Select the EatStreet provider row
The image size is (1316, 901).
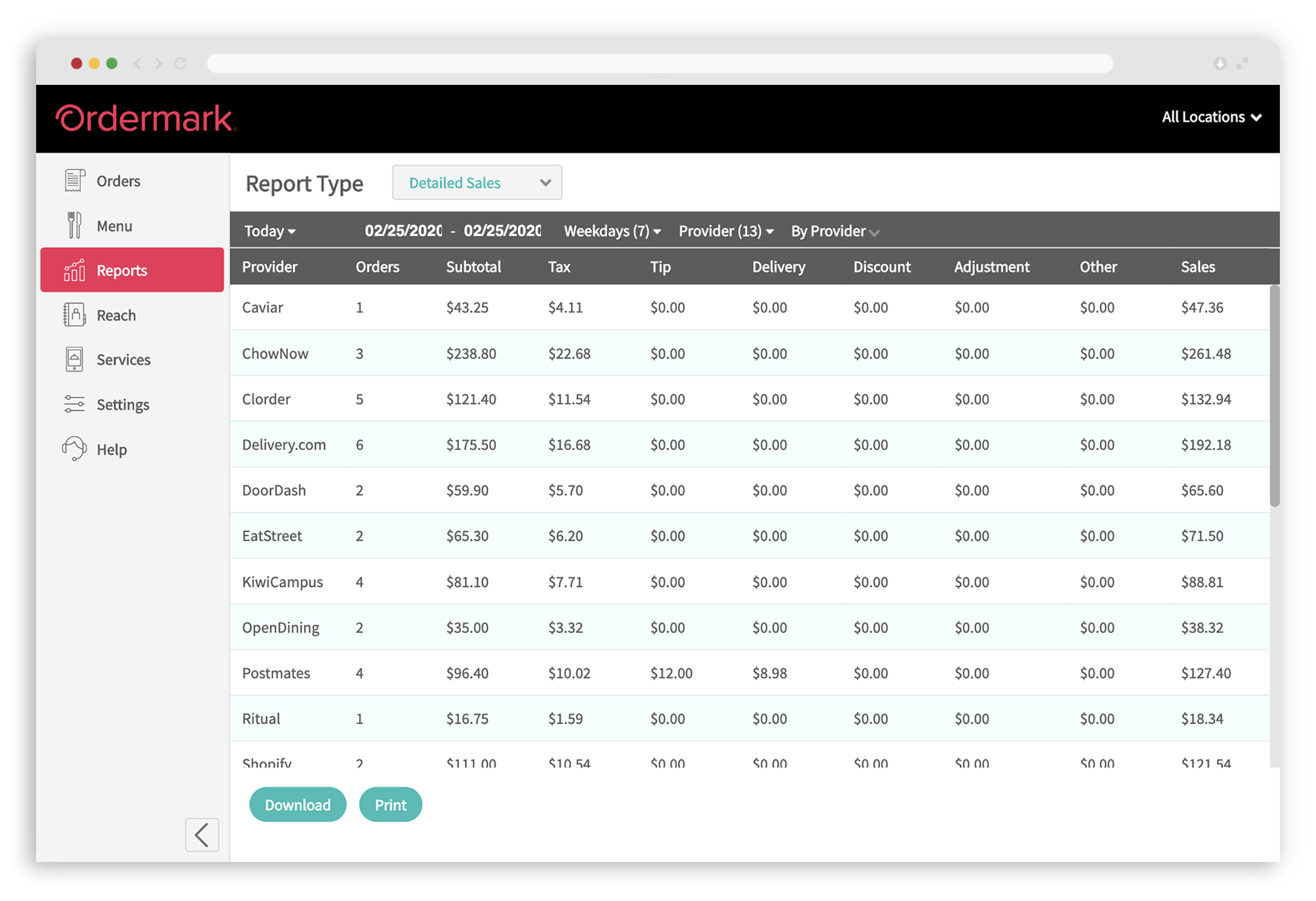pyautogui.click(x=750, y=536)
